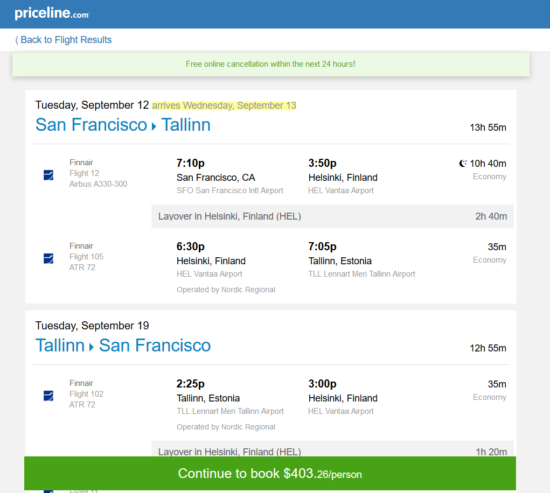This screenshot has height=493, width=550.
Task: Click the 7:10p San Francisco departure time
Action: [x=190, y=163]
